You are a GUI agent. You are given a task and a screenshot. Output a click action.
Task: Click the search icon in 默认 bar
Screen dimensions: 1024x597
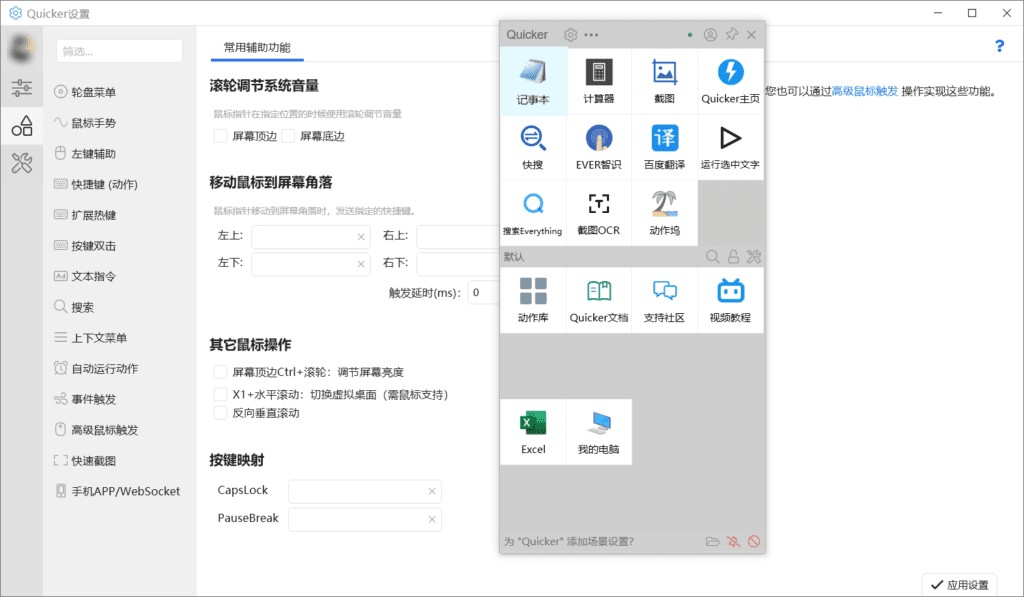(712, 257)
